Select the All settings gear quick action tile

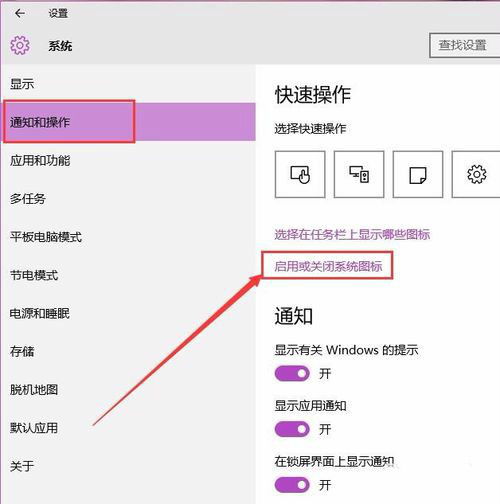coord(476,174)
